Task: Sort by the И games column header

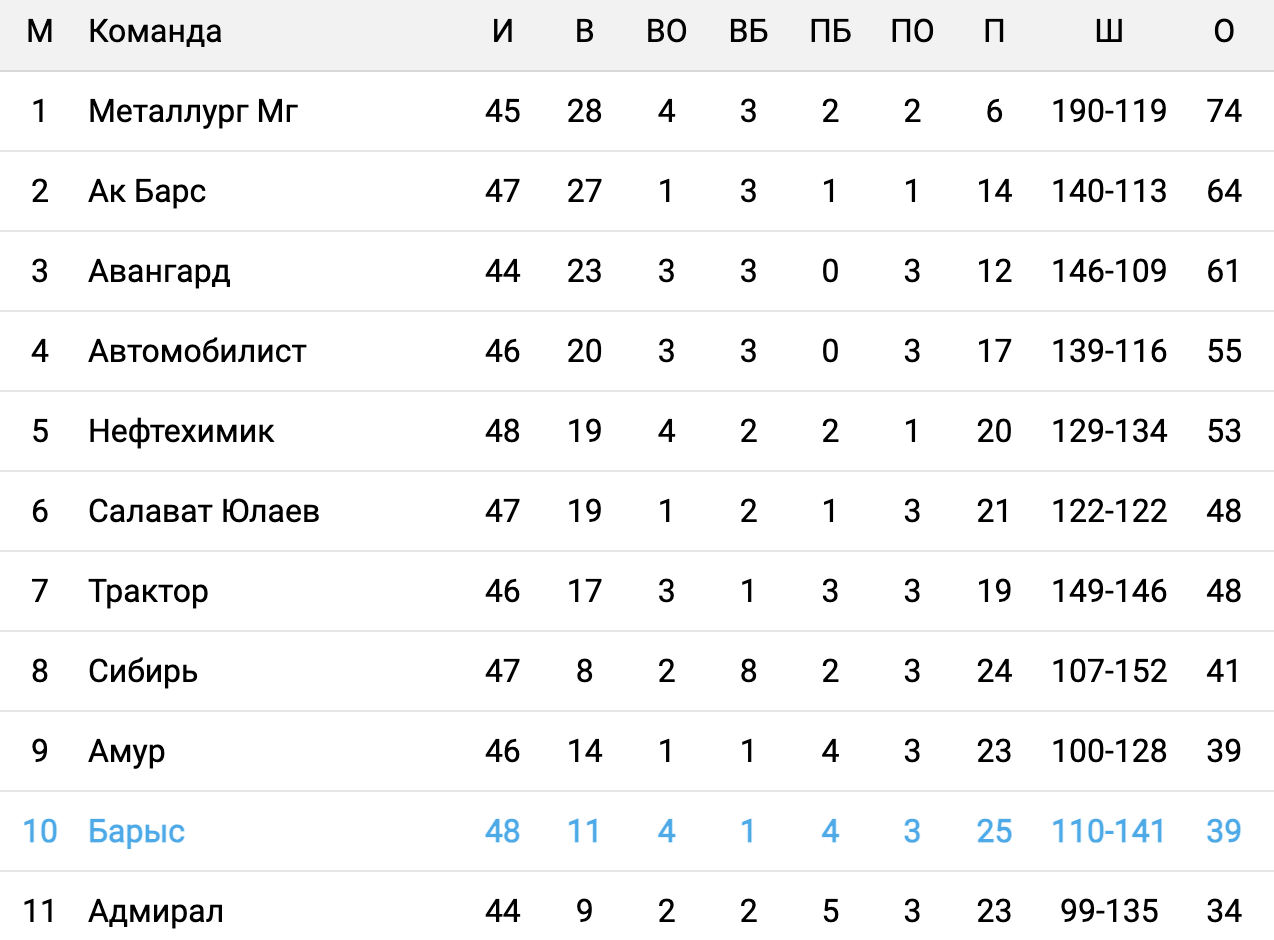Action: pyautogui.click(x=503, y=32)
